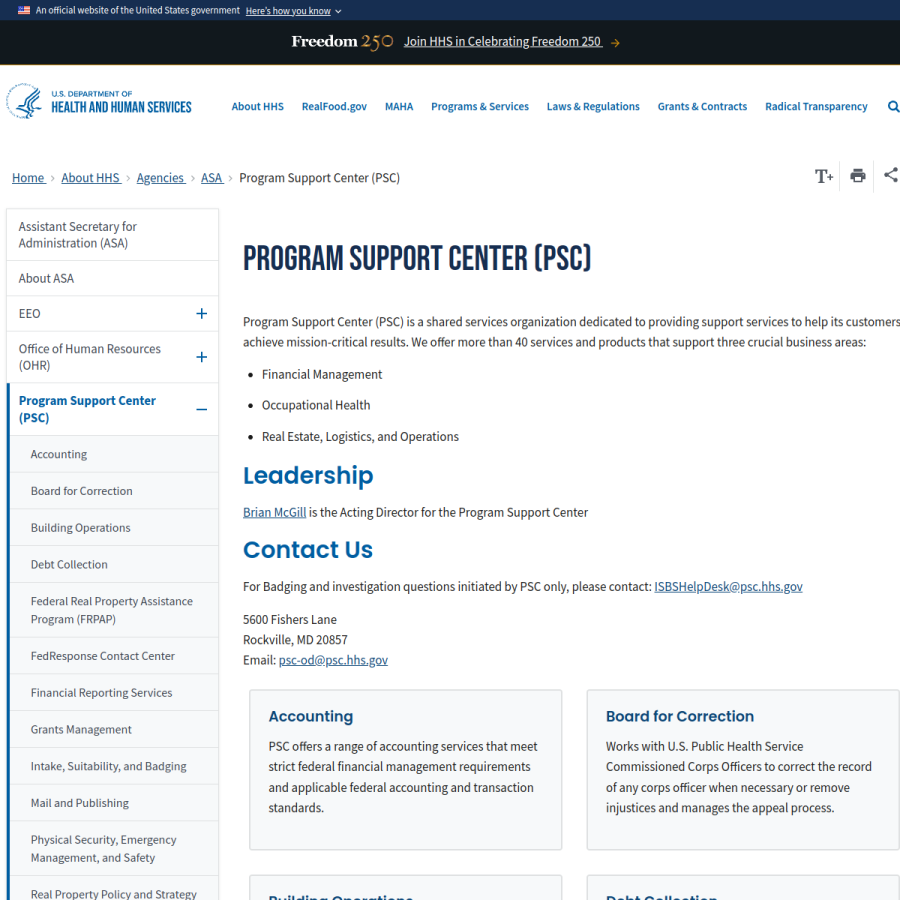Click "5600 Fishers Lane" address line

point(290,620)
